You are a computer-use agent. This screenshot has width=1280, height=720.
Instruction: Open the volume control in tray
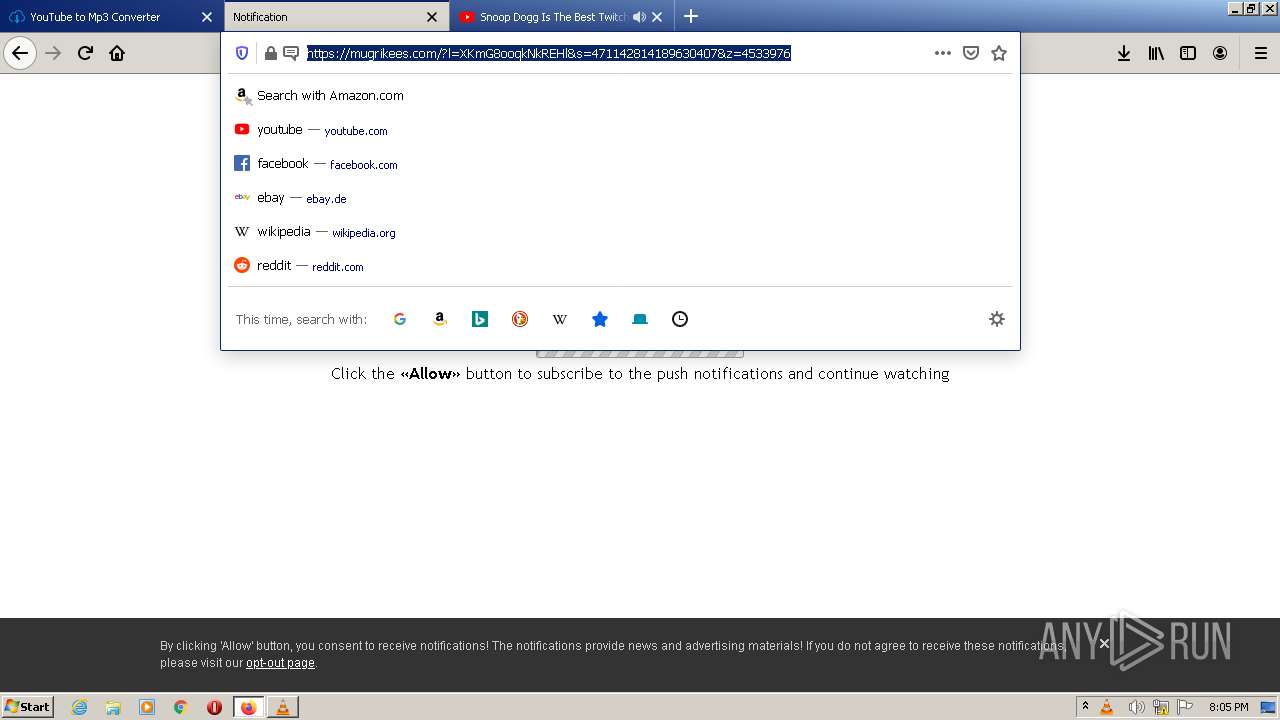click(1136, 707)
